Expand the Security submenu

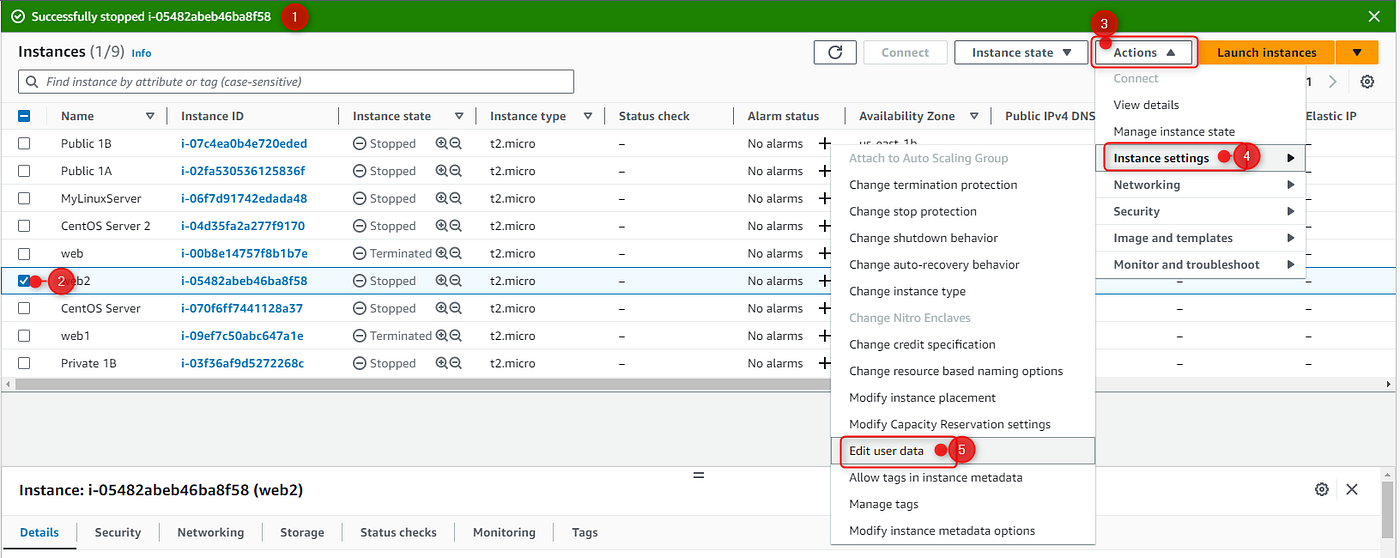[x=1201, y=212]
